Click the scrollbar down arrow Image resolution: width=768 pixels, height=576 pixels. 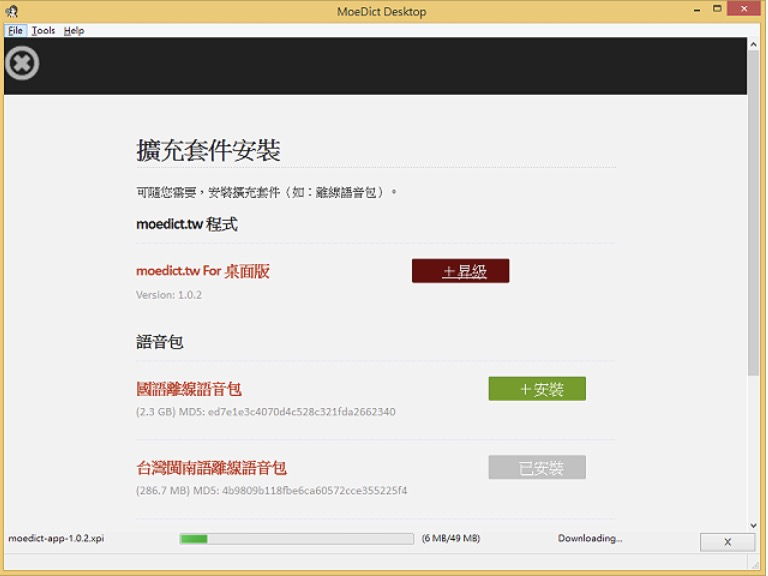coord(753,525)
